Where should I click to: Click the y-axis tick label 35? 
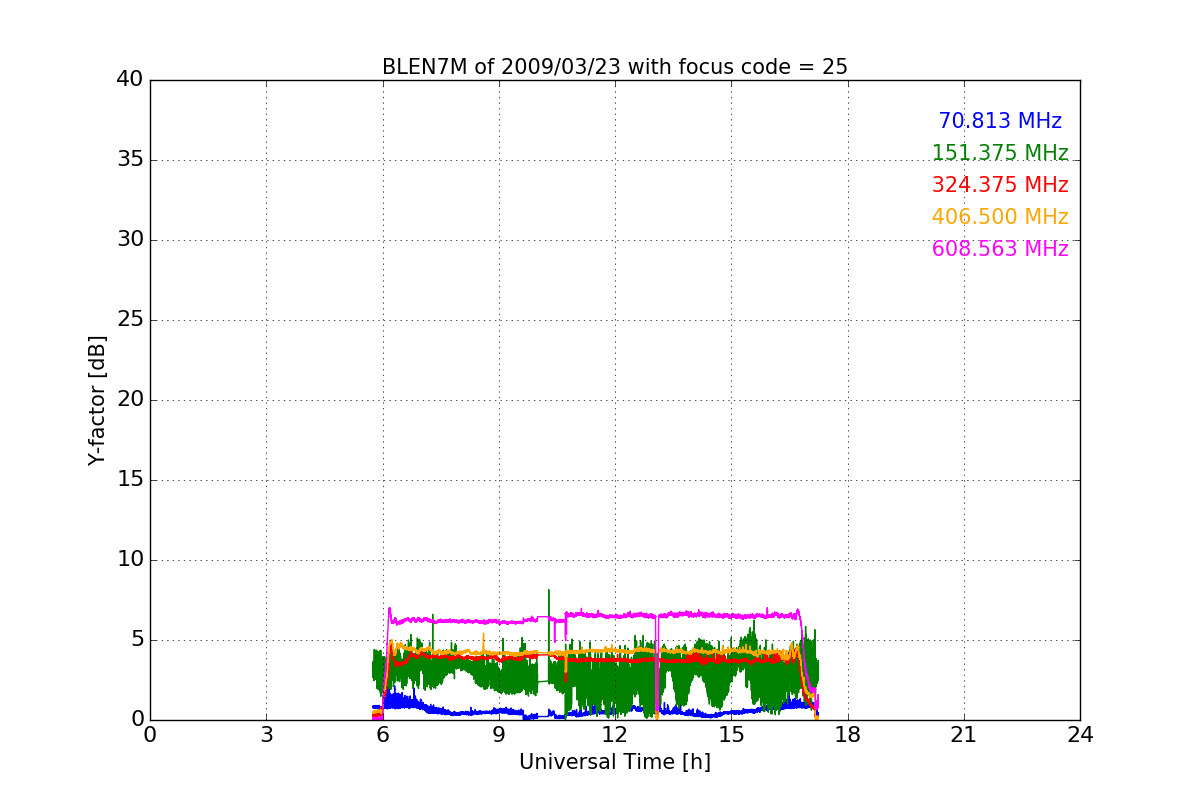click(x=130, y=160)
